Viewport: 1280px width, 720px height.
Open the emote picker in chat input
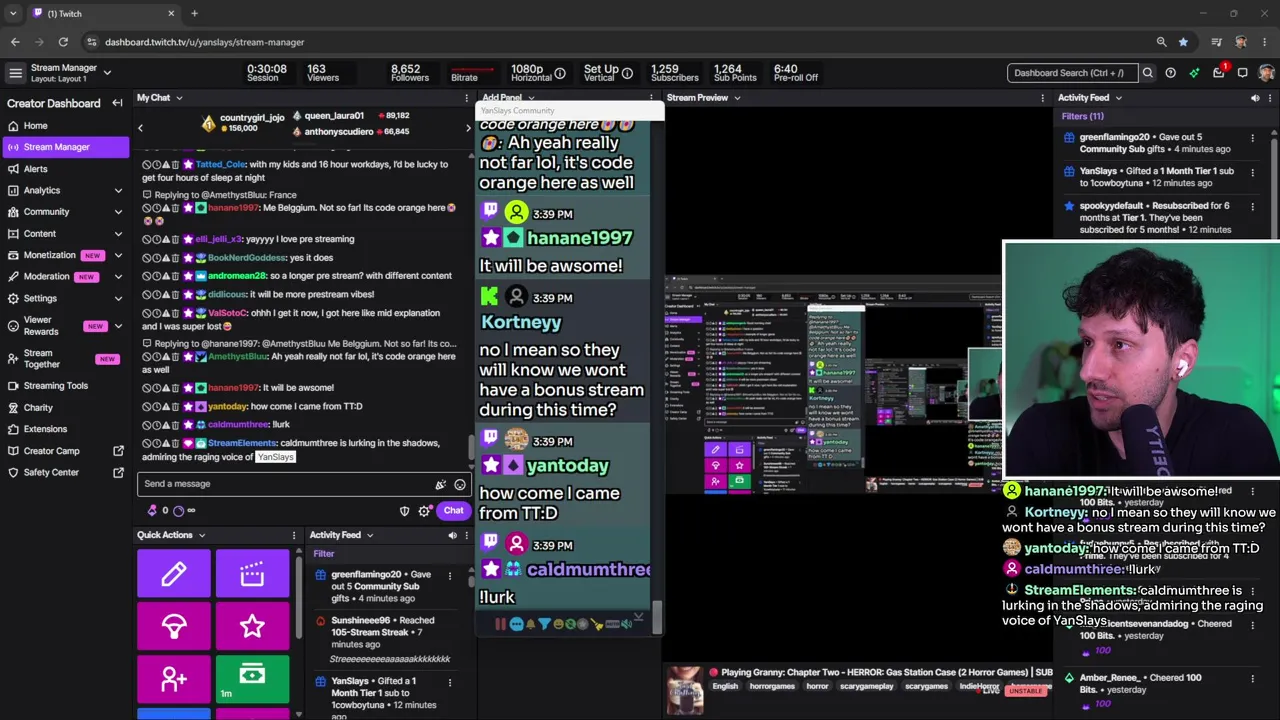coord(460,484)
